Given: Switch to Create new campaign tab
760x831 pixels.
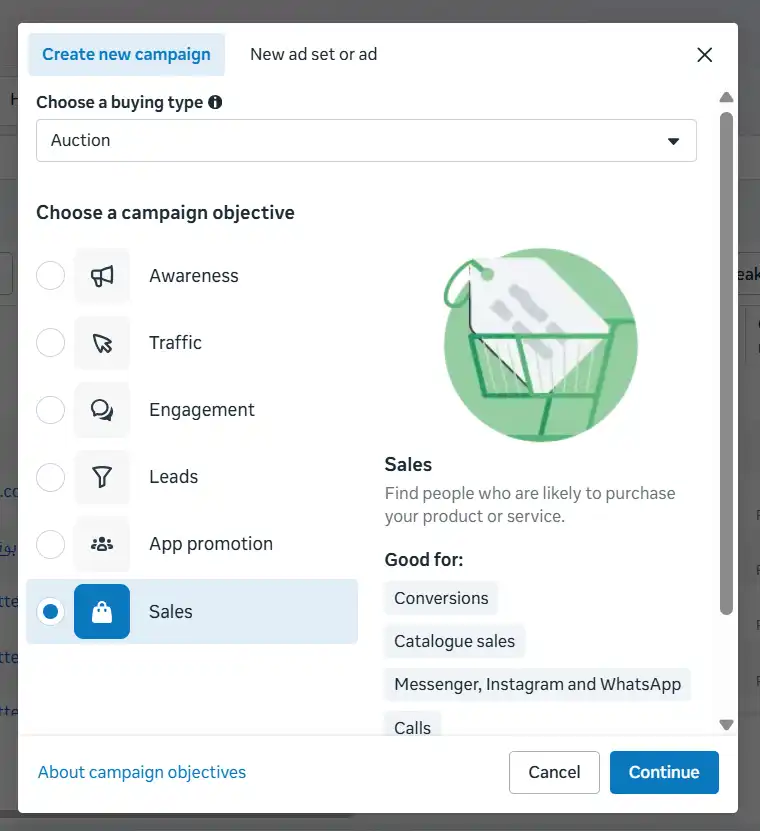Looking at the screenshot, I should pyautogui.click(x=126, y=55).
